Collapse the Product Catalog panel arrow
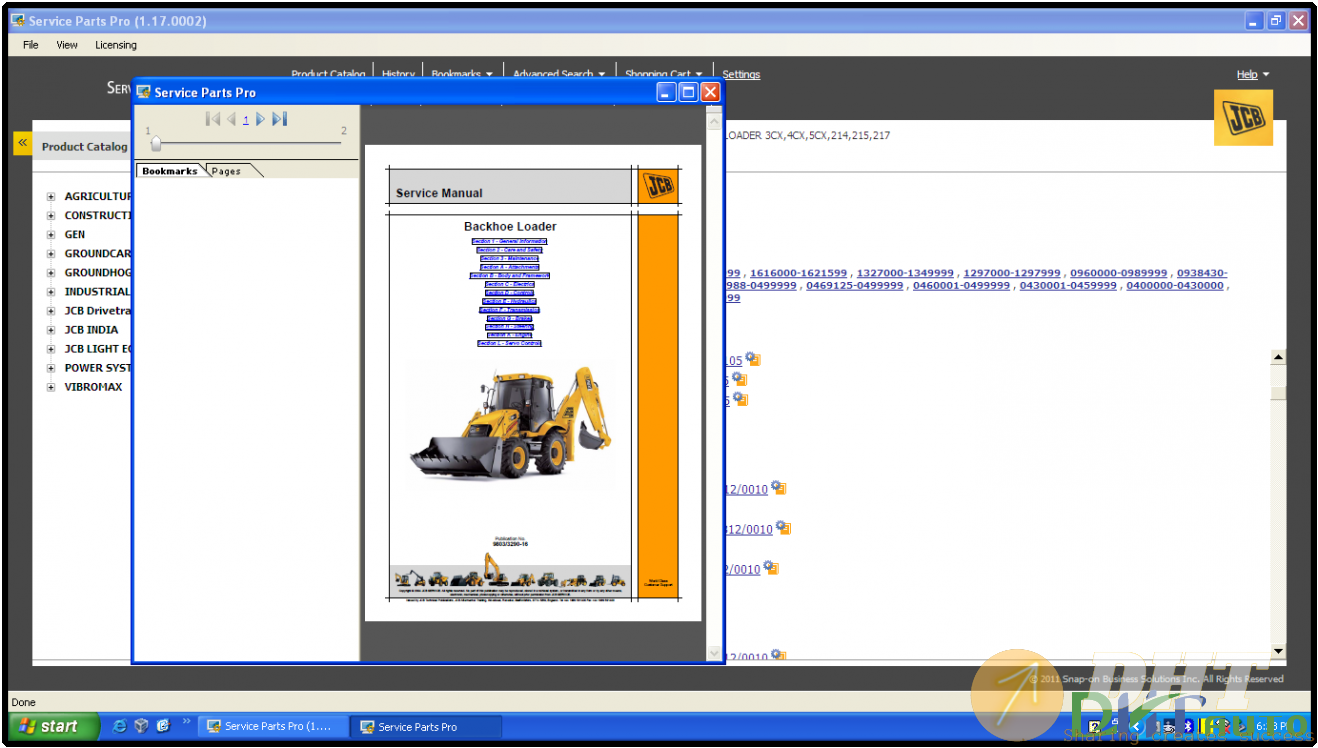Viewport: 1318px width, 748px height. pos(22,143)
